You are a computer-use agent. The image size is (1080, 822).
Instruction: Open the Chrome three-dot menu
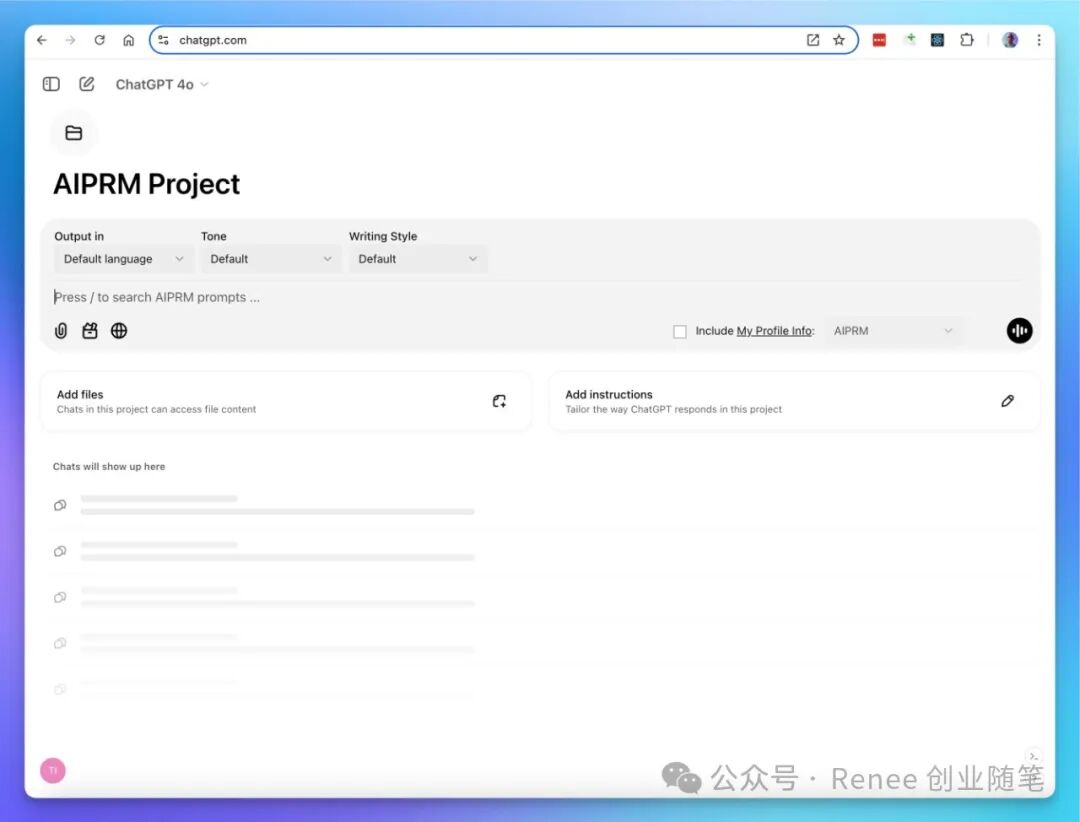(x=1039, y=40)
